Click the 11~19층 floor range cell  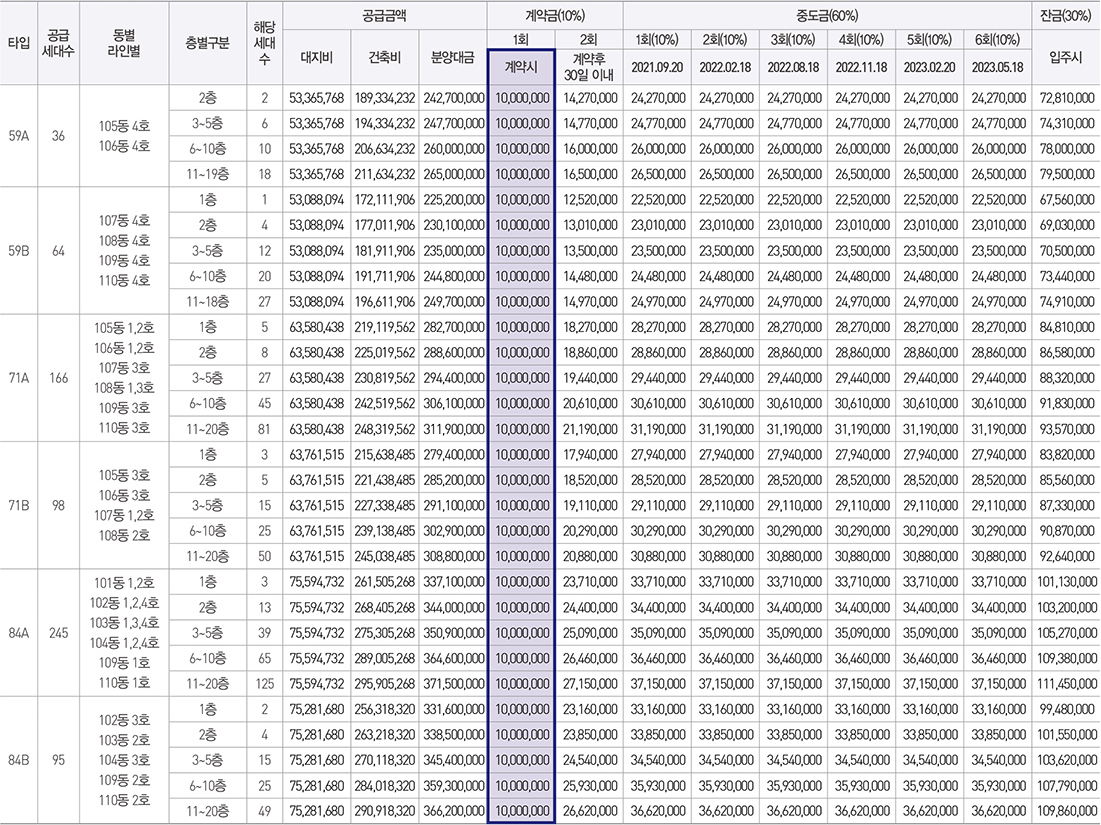click(x=208, y=174)
